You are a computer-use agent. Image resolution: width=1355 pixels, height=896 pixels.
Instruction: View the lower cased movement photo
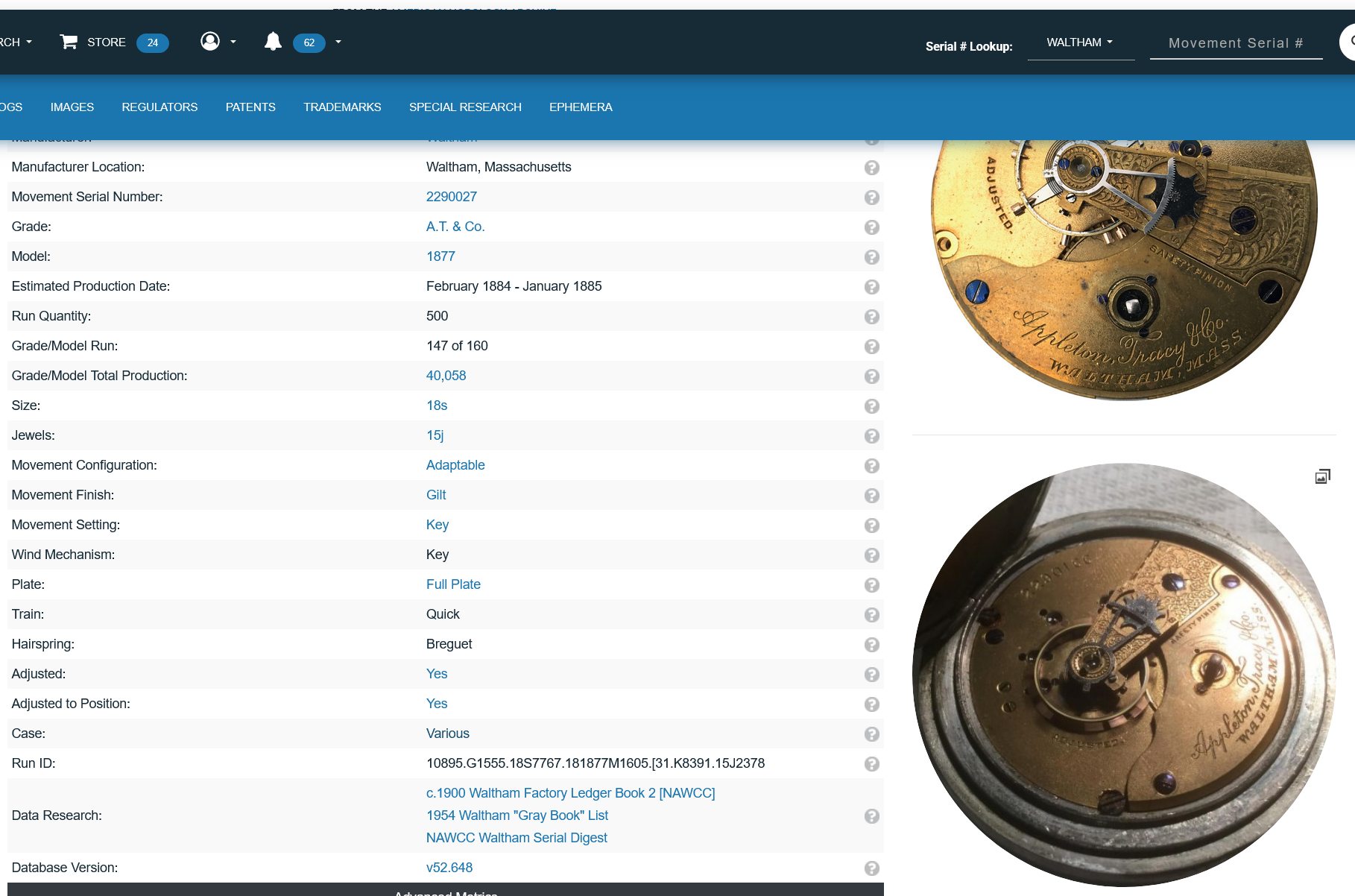[1124, 675]
